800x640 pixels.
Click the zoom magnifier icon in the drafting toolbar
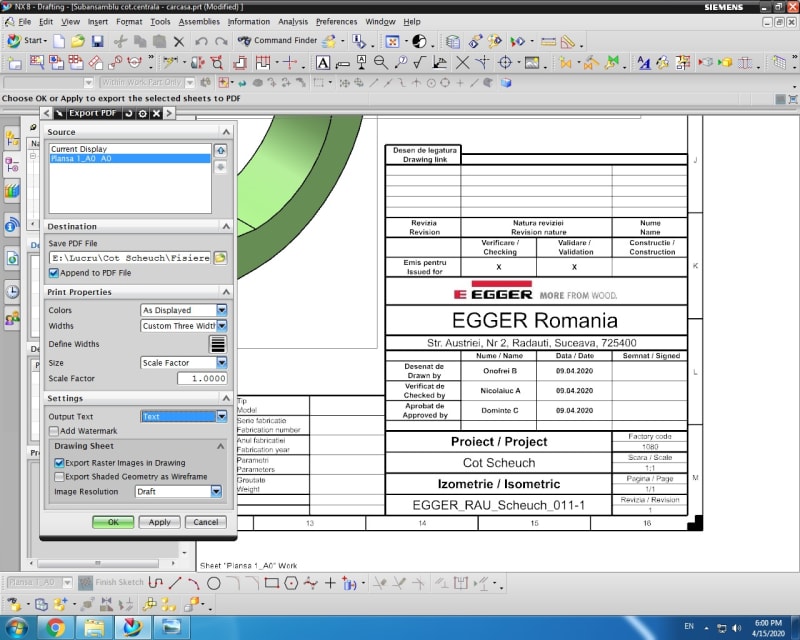[x=381, y=62]
